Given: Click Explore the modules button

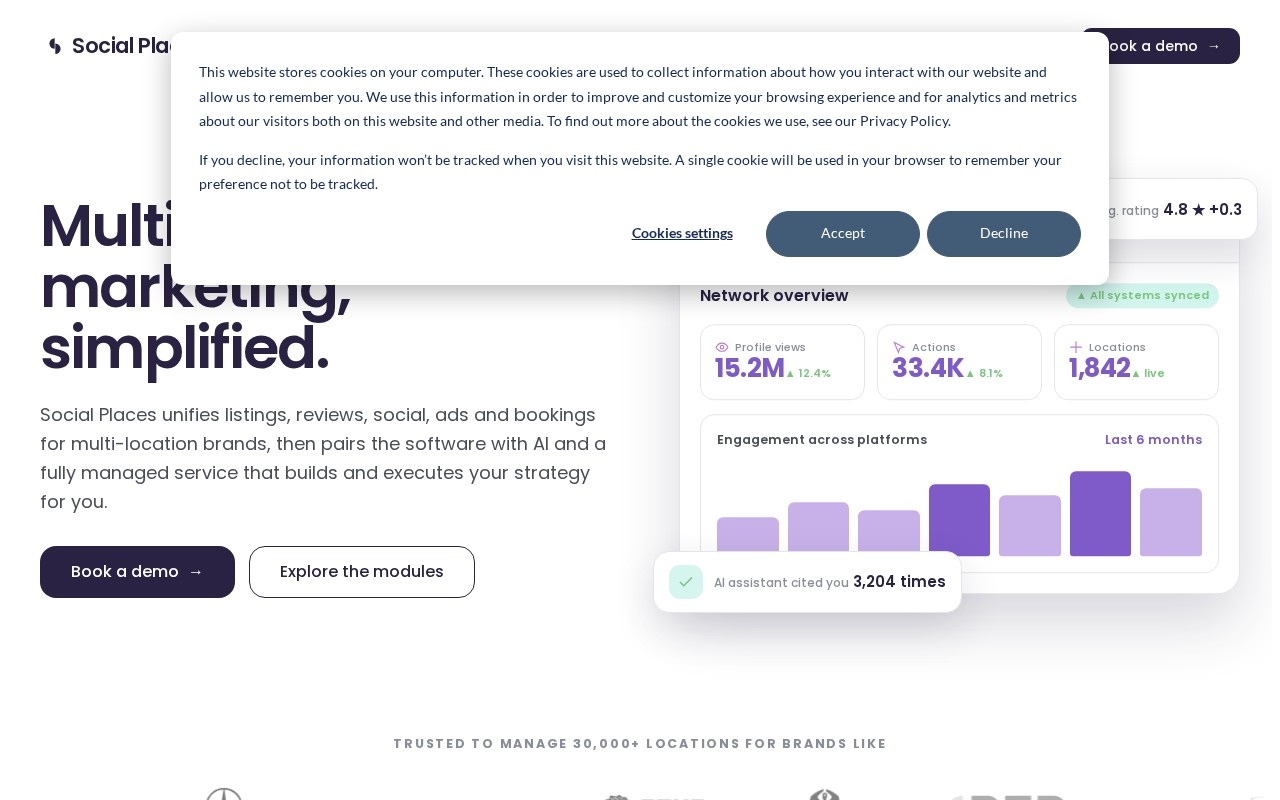Looking at the screenshot, I should pyautogui.click(x=362, y=572).
